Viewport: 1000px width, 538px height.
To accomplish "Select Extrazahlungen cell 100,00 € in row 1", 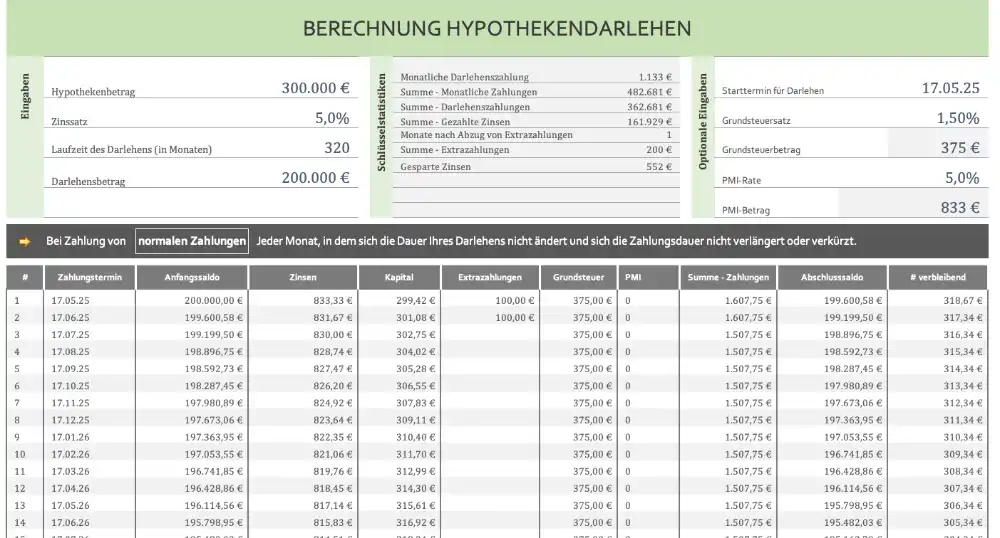I will [x=515, y=300].
